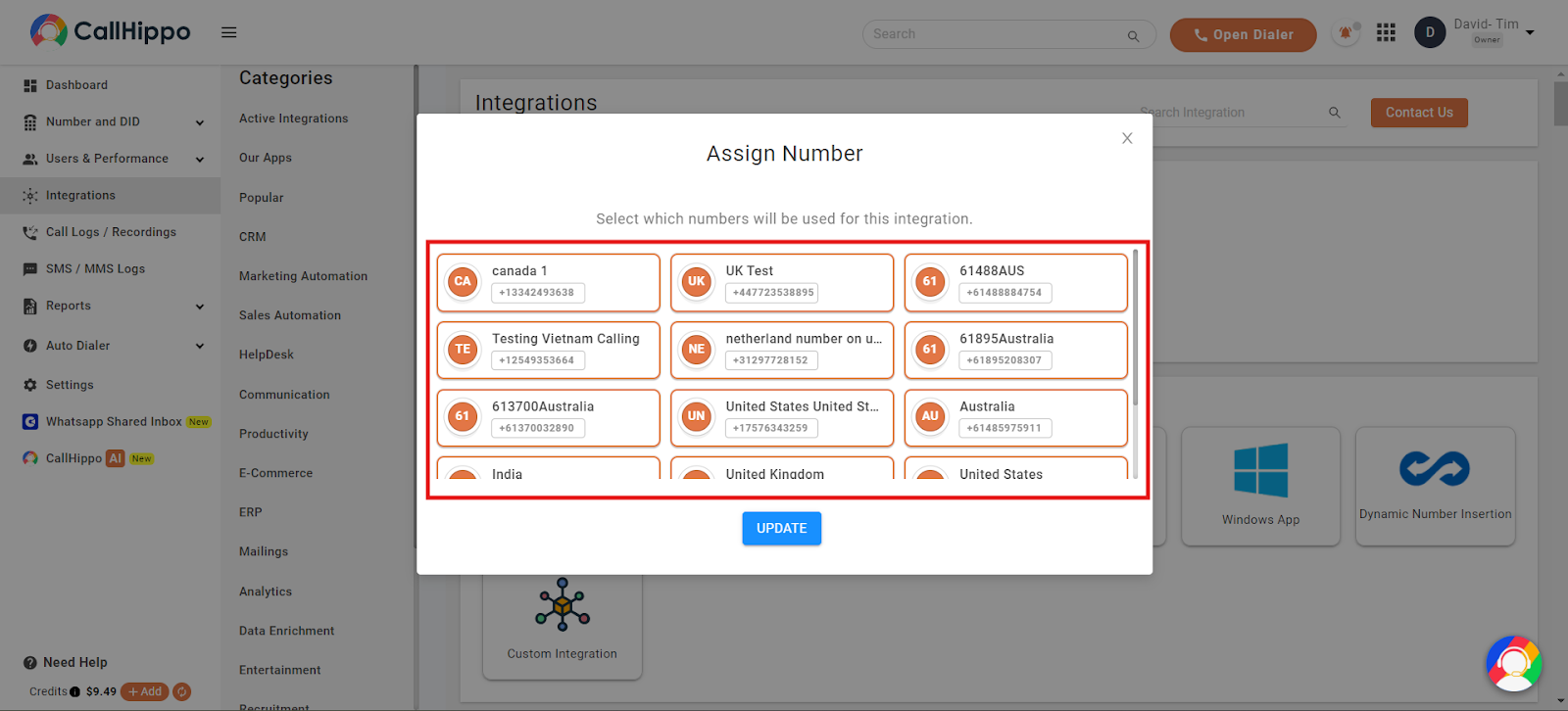Viewport: 1568px width, 711px height.
Task: Open Integrations in the sidebar
Action: click(110, 195)
